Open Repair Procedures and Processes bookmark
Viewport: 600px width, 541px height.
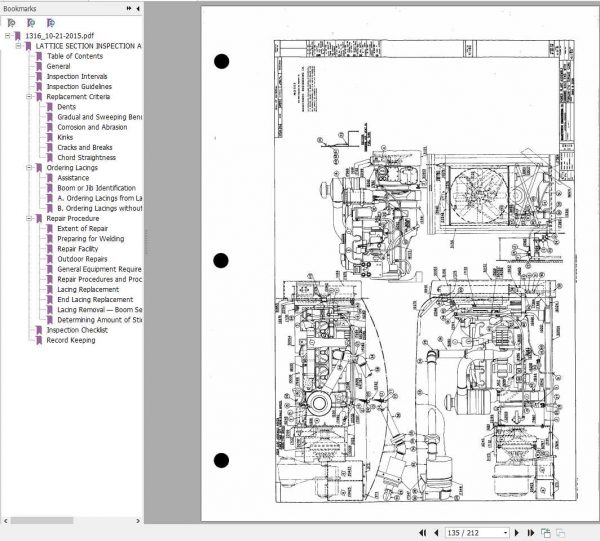[x=99, y=279]
